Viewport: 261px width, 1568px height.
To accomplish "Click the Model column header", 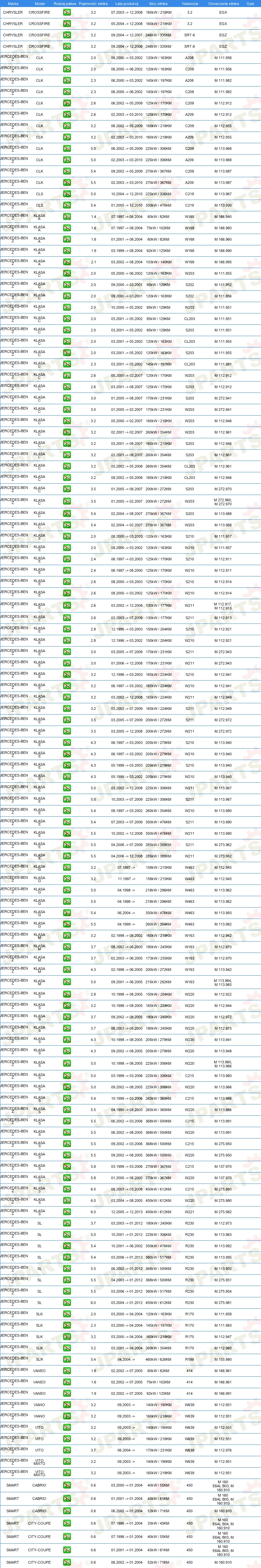I will pos(39,3).
